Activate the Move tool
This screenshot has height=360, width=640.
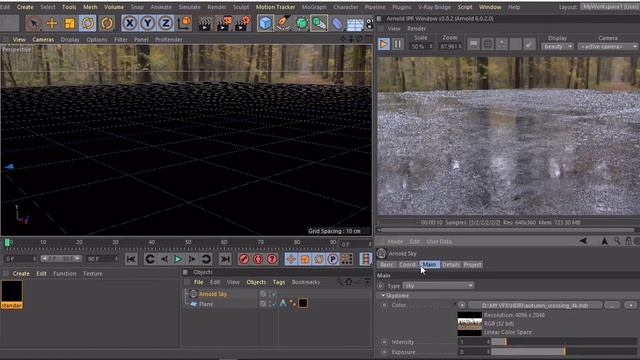coord(52,23)
